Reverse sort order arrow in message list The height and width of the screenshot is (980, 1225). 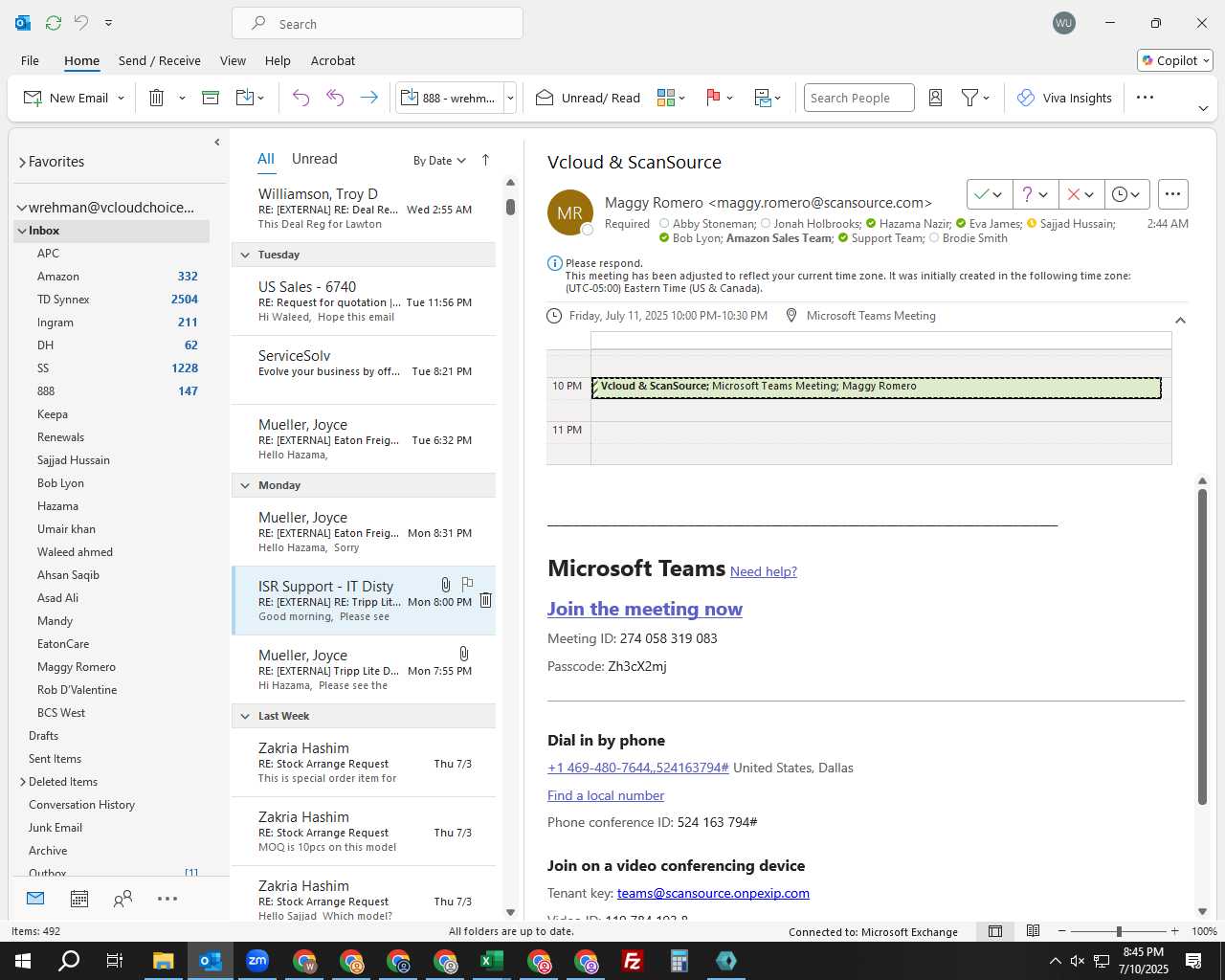click(x=485, y=160)
